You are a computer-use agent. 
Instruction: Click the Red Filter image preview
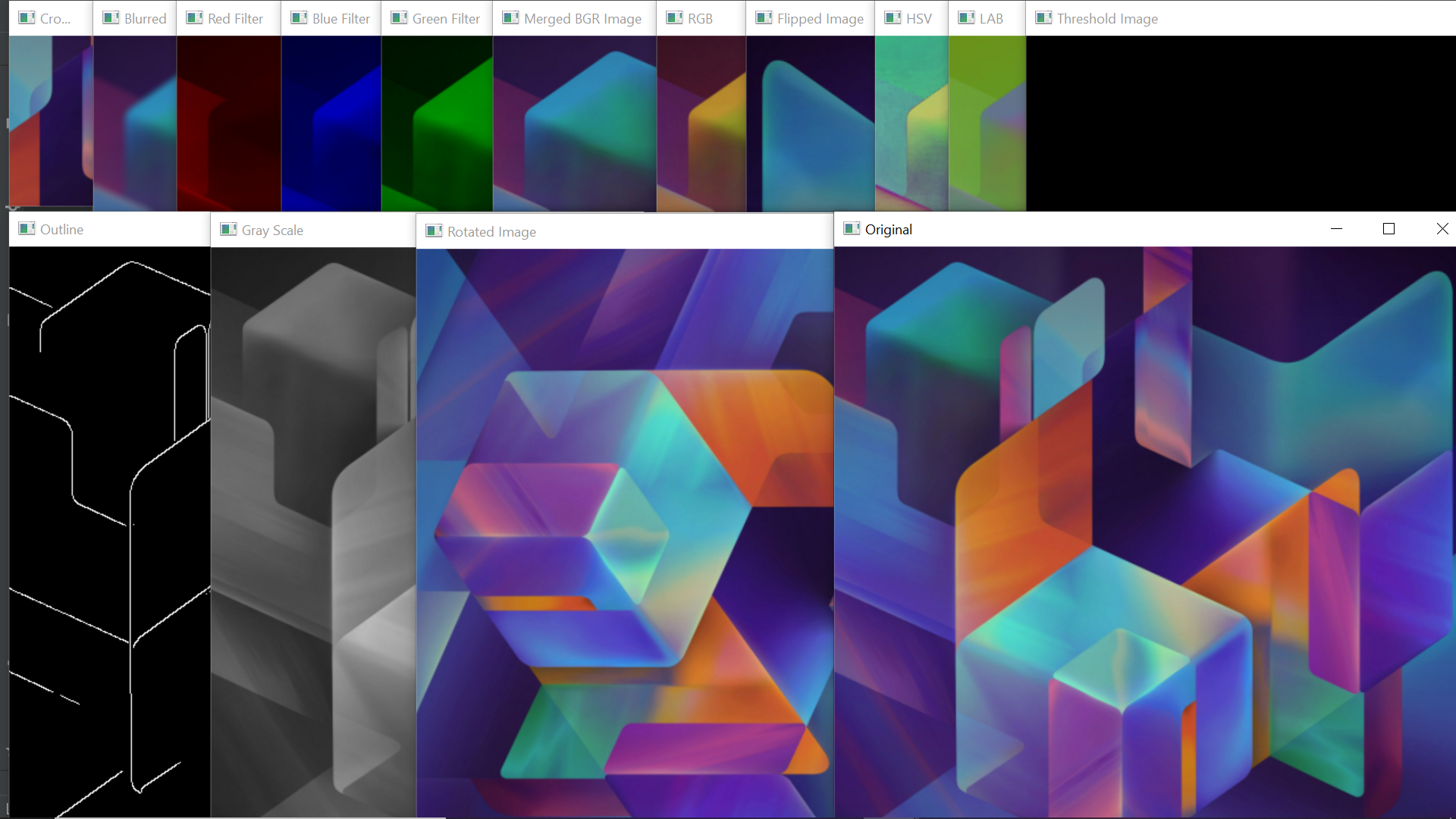click(229, 124)
